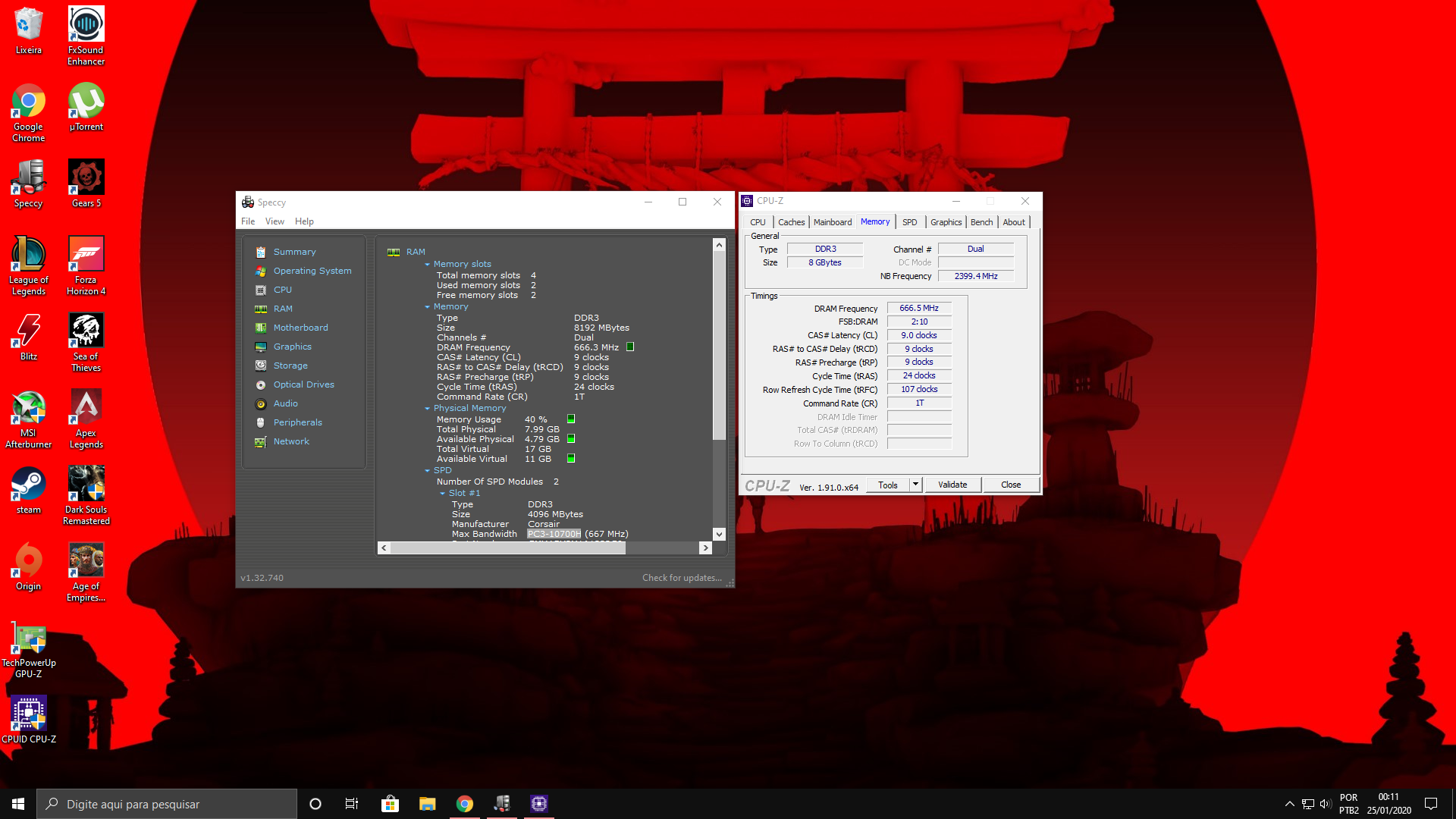Image resolution: width=1456 pixels, height=819 pixels.
Task: Select League of Legends desktop shortcut
Action: (x=29, y=266)
